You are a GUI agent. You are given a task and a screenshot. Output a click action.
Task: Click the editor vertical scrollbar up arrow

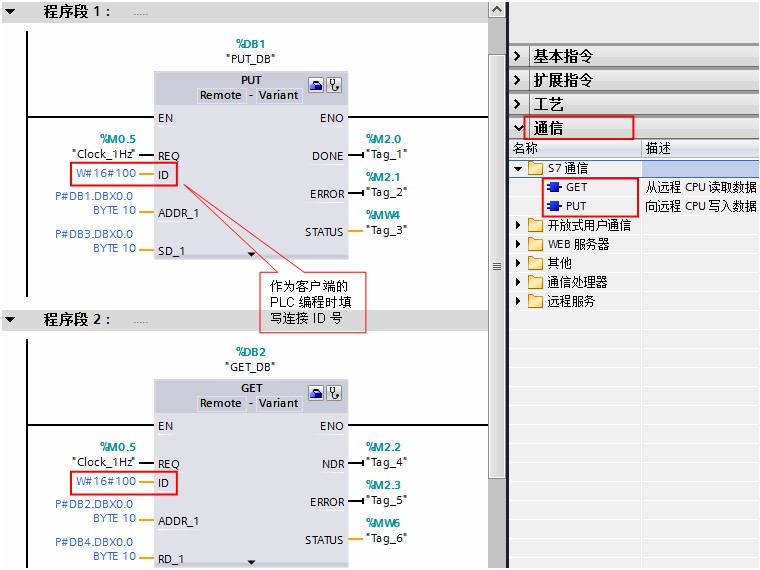click(497, 10)
